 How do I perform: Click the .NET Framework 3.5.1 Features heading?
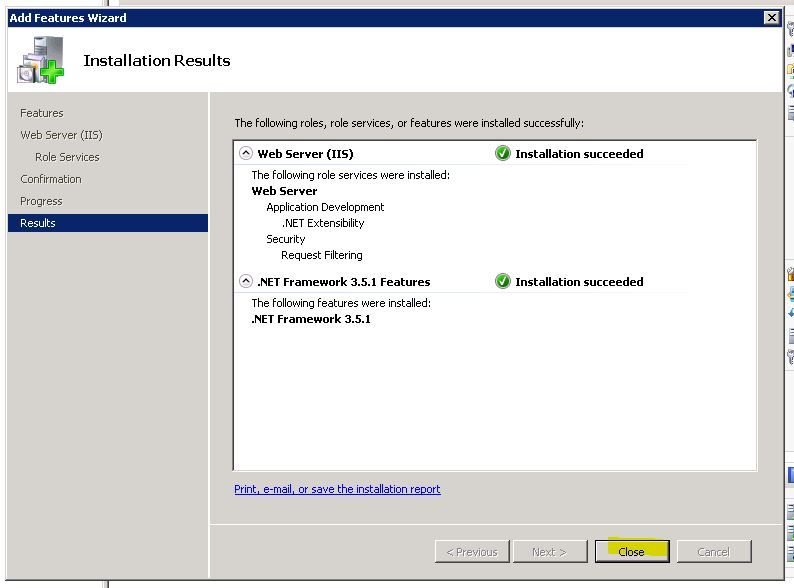pyautogui.click(x=343, y=282)
